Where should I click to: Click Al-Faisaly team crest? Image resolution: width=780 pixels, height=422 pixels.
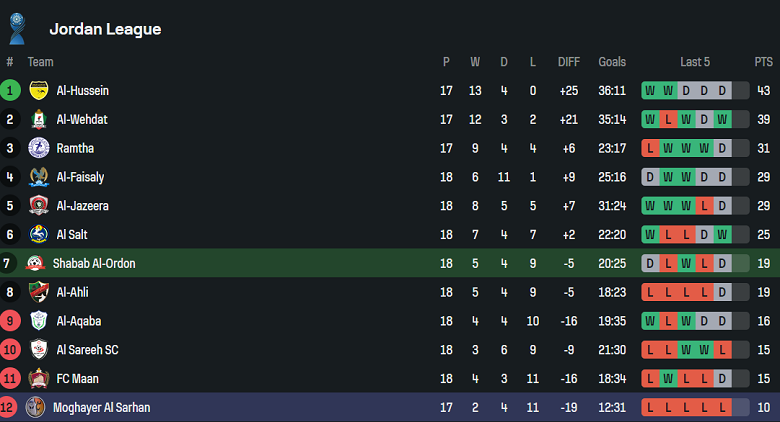coord(39,178)
